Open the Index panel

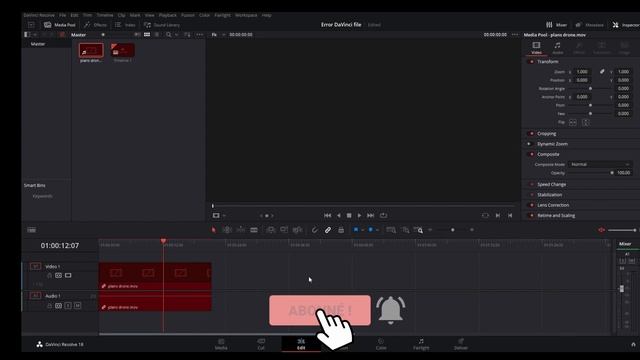(x=125, y=25)
